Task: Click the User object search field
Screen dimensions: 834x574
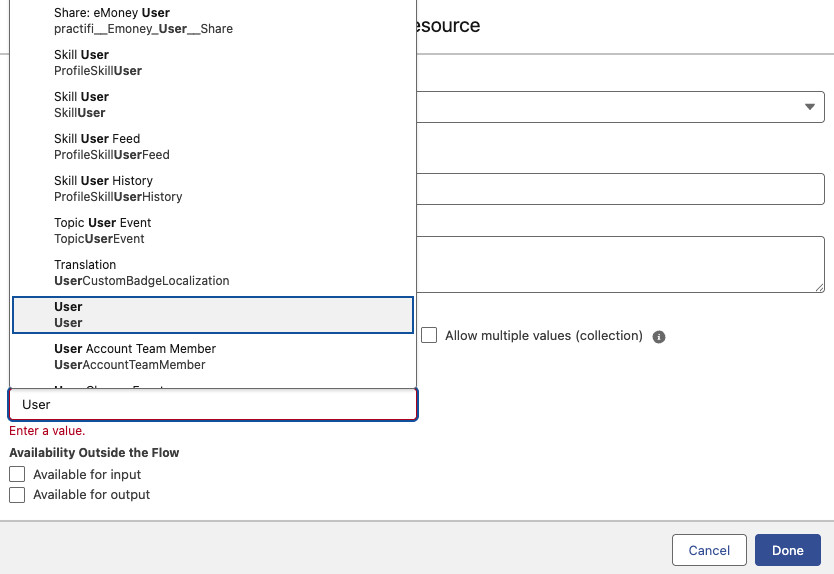Action: (212, 405)
